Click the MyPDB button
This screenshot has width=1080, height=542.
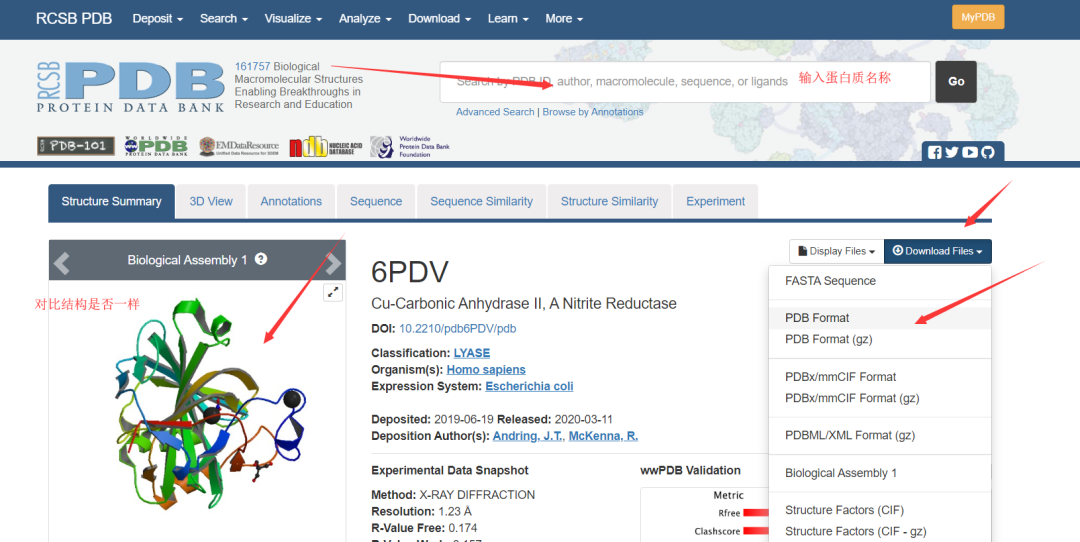point(978,17)
